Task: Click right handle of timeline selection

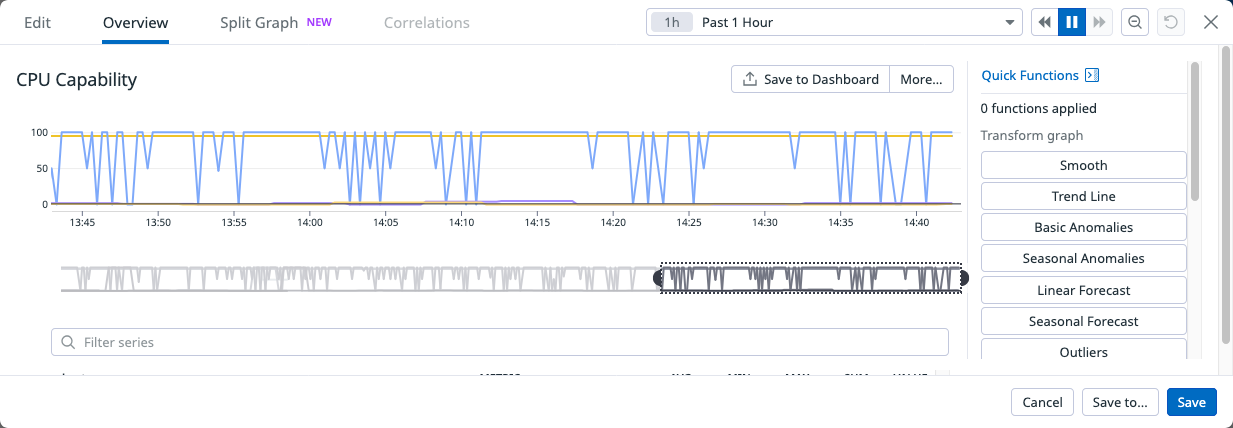Action: [964, 278]
